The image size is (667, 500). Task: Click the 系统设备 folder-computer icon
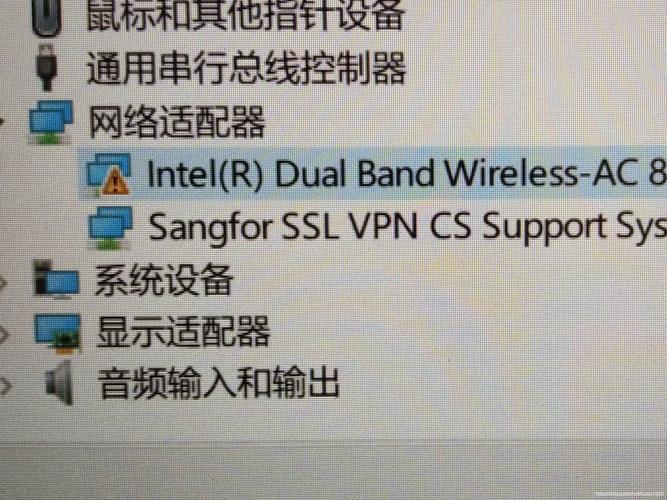point(57,279)
